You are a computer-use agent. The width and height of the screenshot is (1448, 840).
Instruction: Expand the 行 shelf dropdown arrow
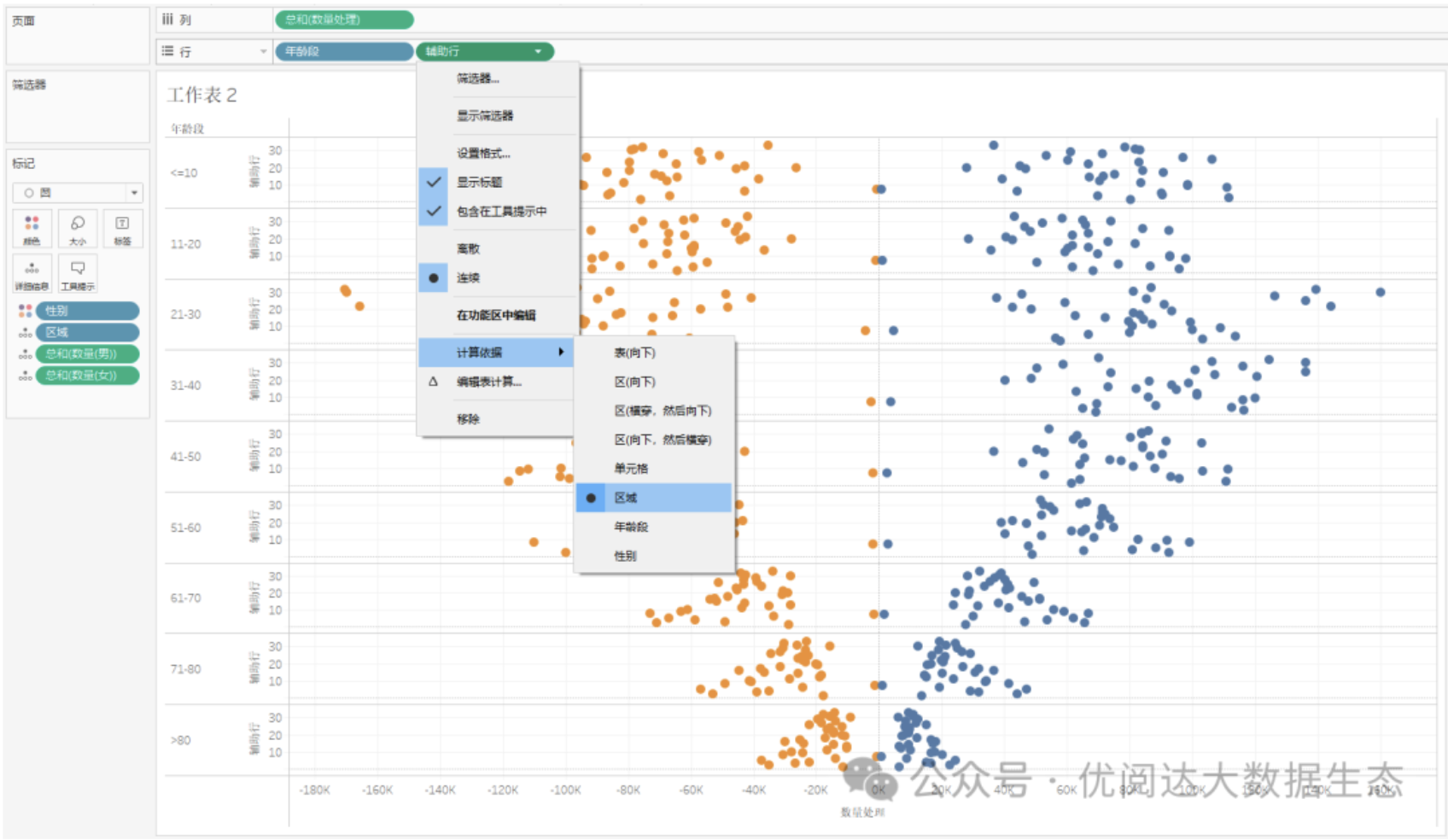[x=263, y=51]
